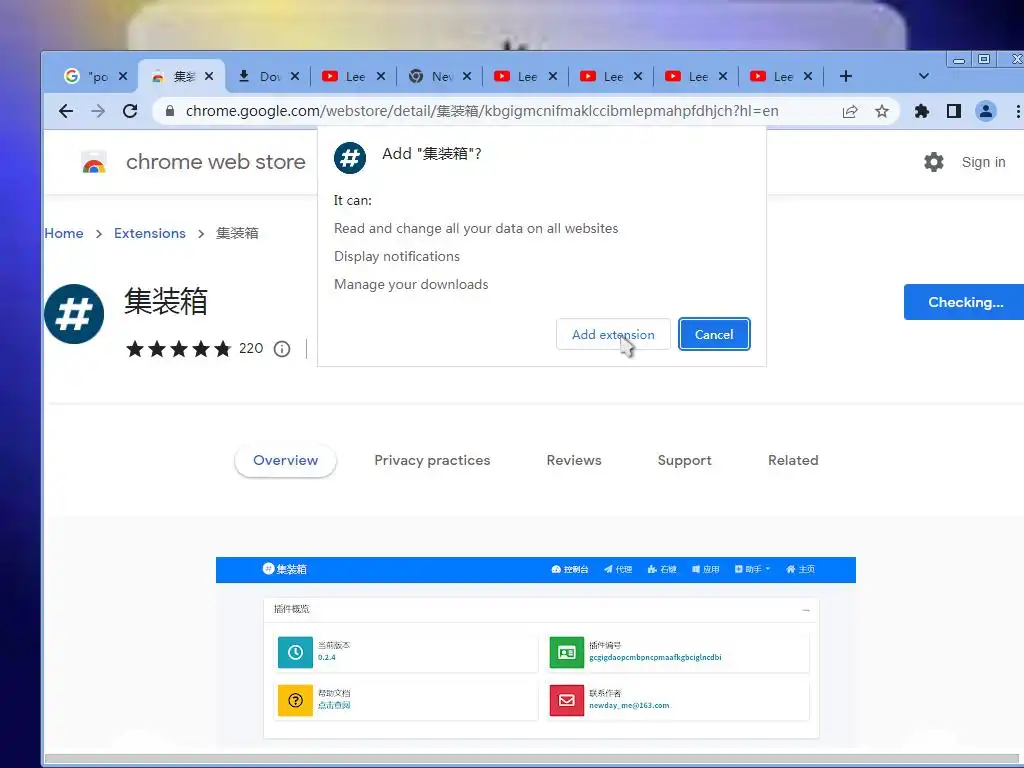
Task: Select the Overview tab
Action: point(285,460)
